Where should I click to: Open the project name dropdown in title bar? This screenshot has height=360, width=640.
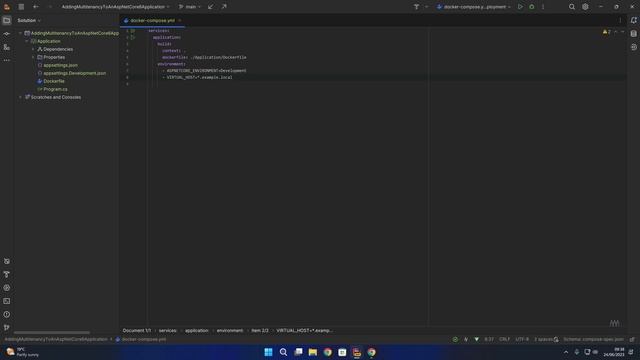[x=116, y=7]
